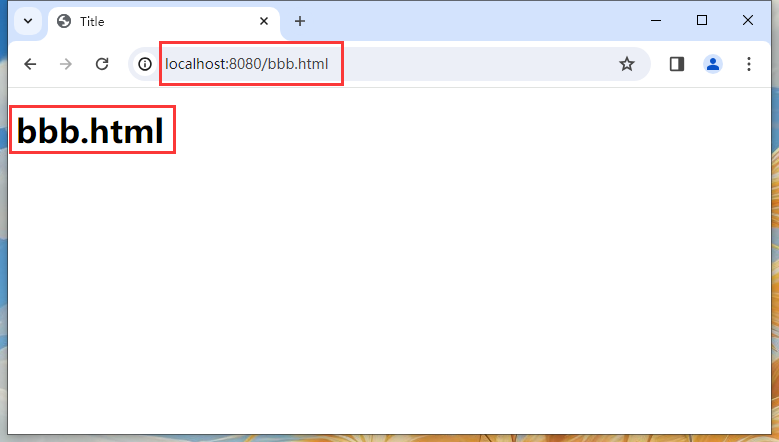
Task: Open Chrome three-dot menu
Action: [749, 64]
